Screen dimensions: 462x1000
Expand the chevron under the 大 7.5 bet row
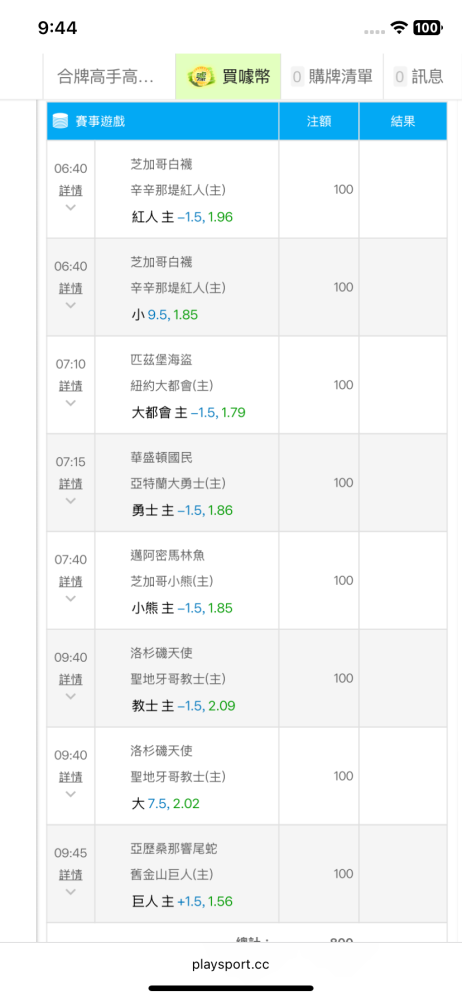click(x=71, y=793)
